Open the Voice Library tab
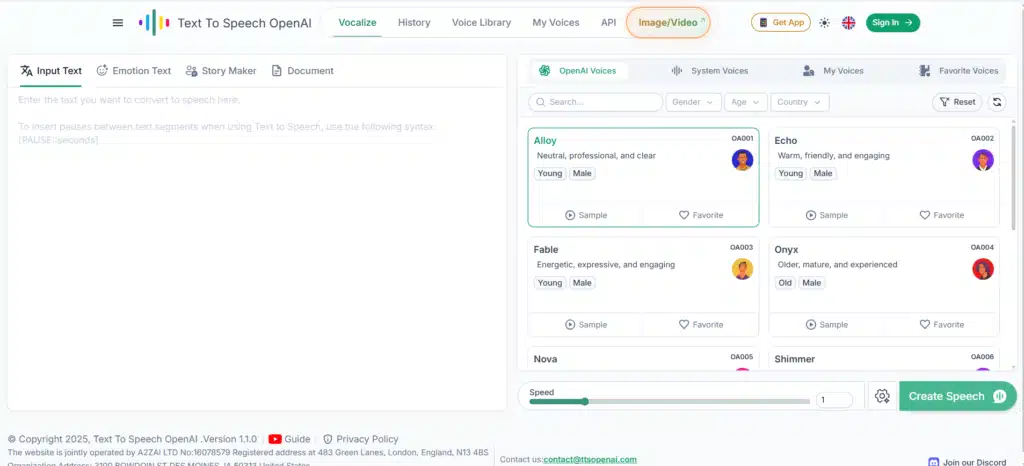 [481, 22]
